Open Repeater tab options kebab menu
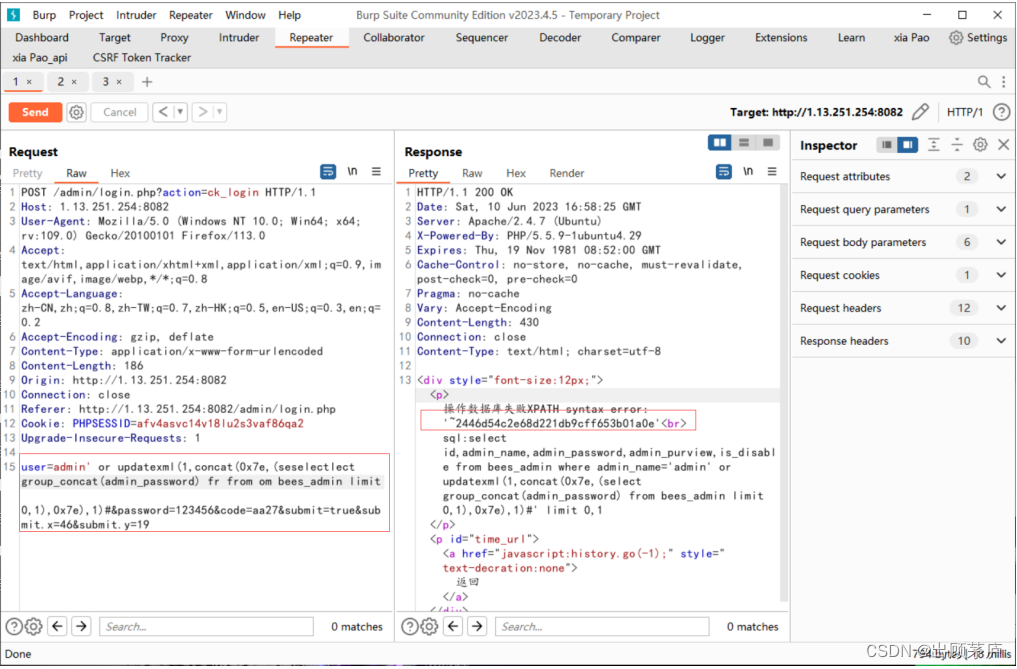 (1003, 82)
